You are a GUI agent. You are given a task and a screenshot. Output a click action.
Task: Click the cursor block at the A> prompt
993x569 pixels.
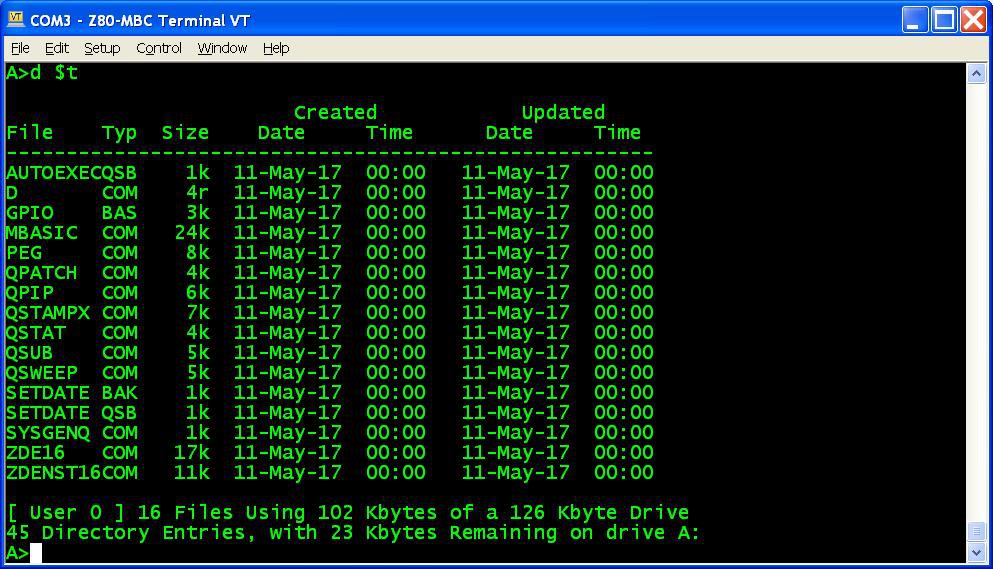tap(36, 553)
